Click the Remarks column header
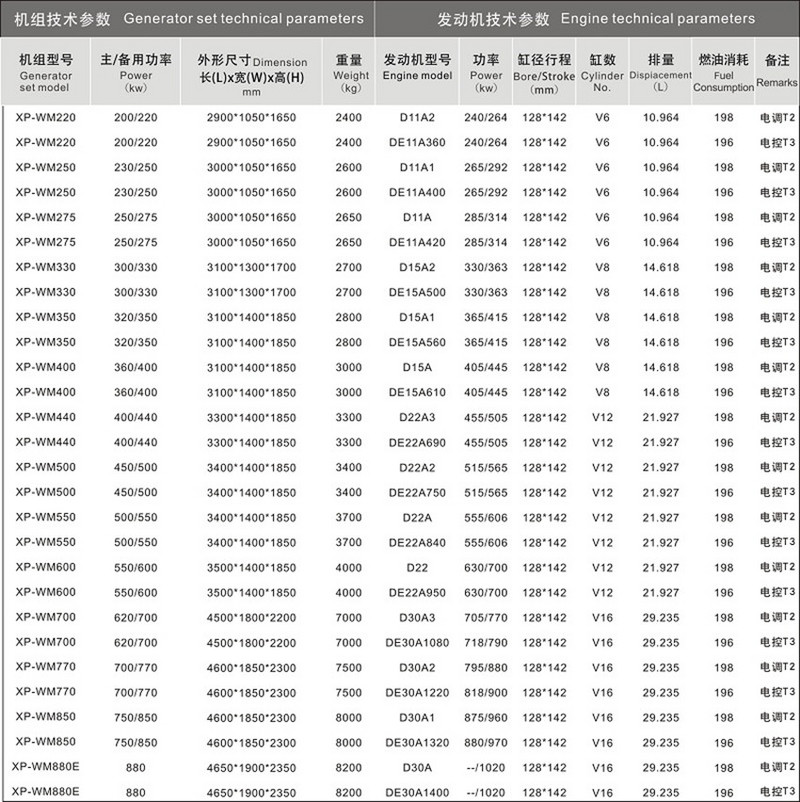 pos(777,68)
